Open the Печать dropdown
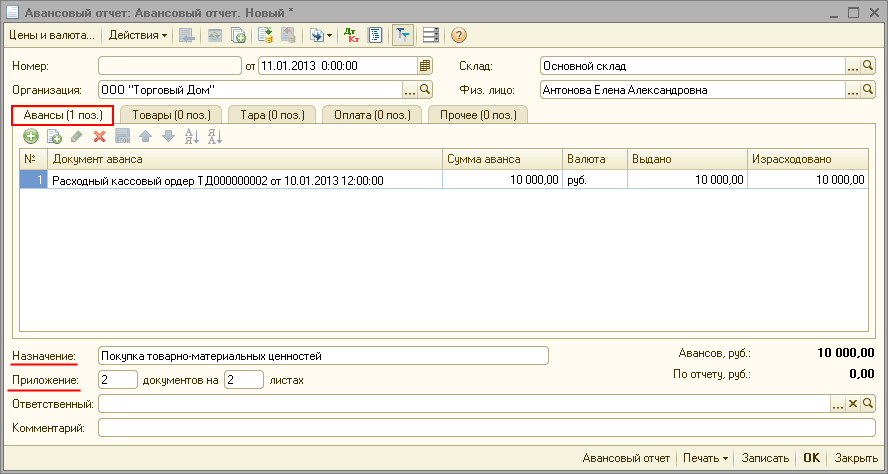 [705, 458]
